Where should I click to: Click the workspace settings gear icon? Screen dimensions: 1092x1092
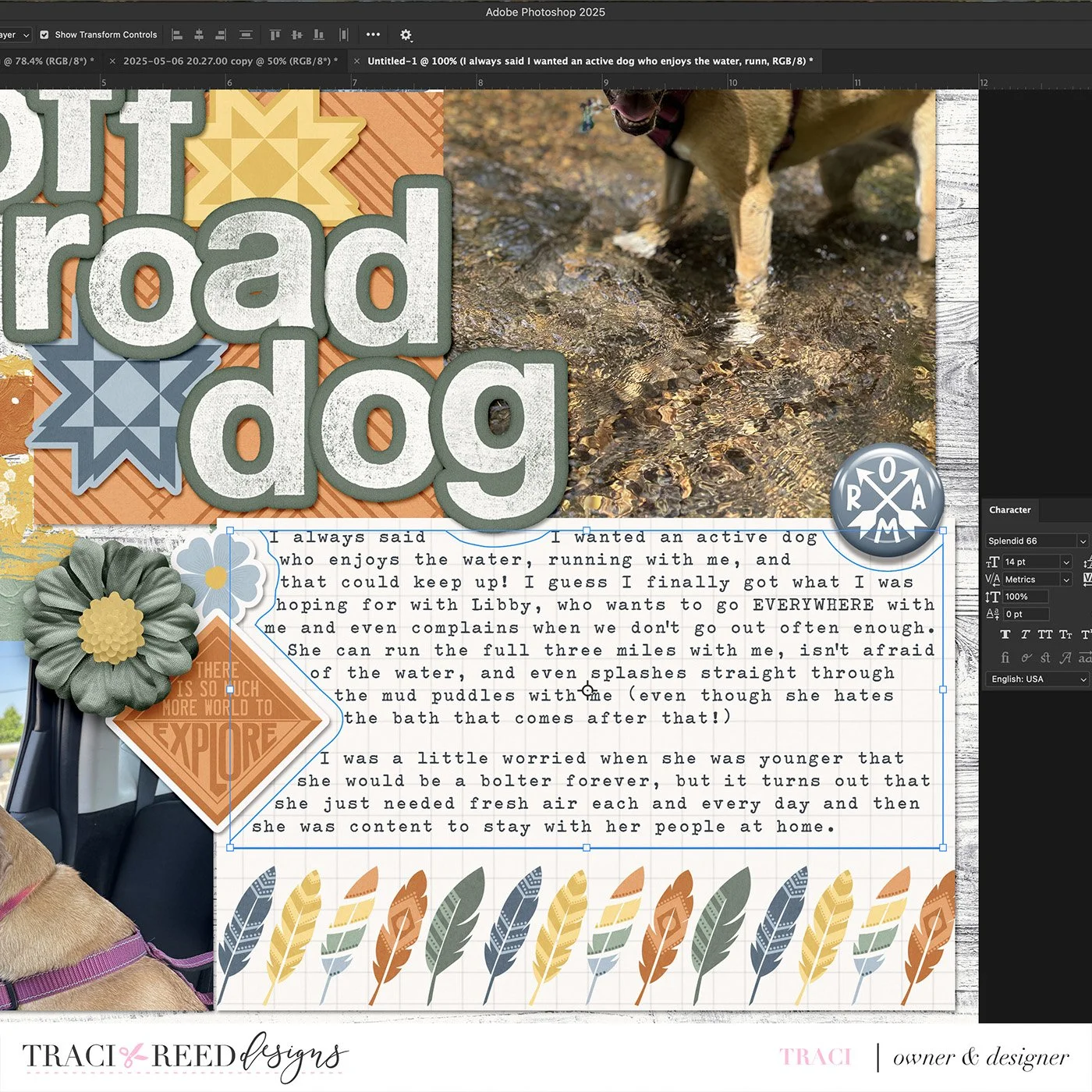pos(406,34)
